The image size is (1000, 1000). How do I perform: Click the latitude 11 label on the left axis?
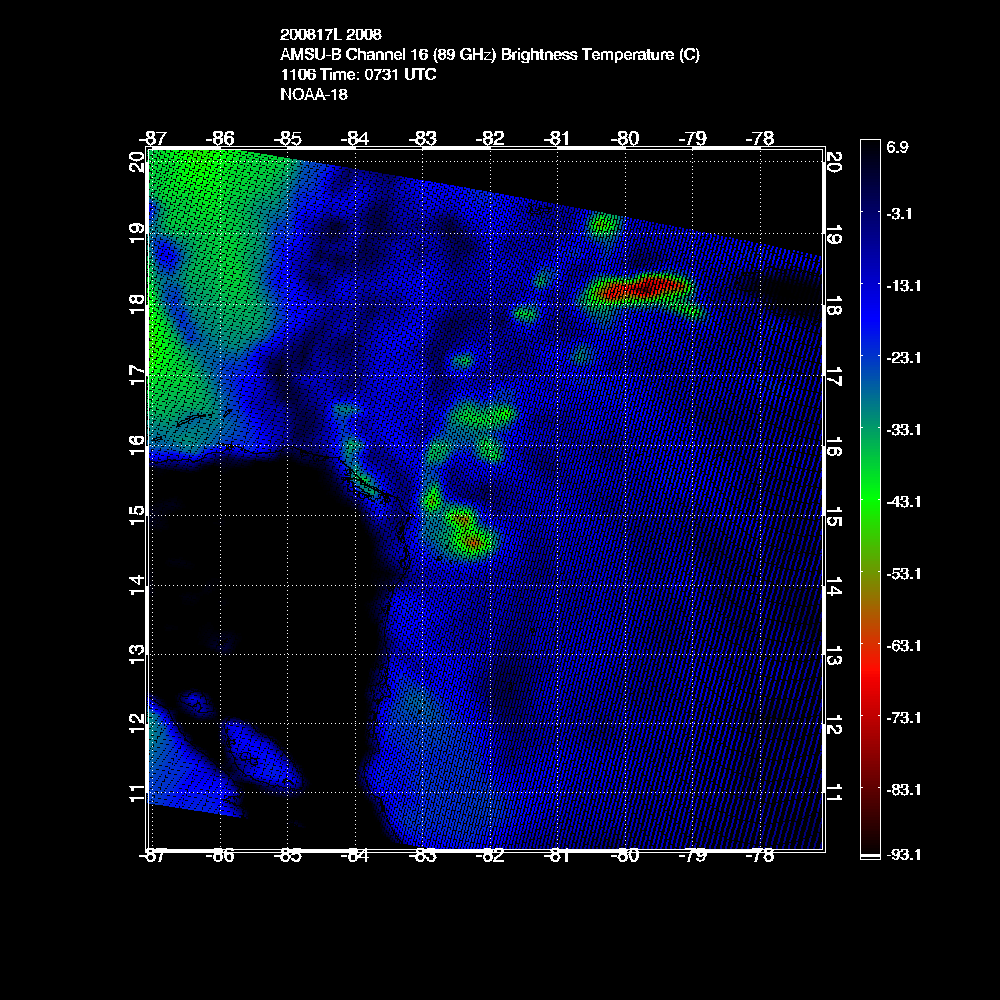[137, 793]
